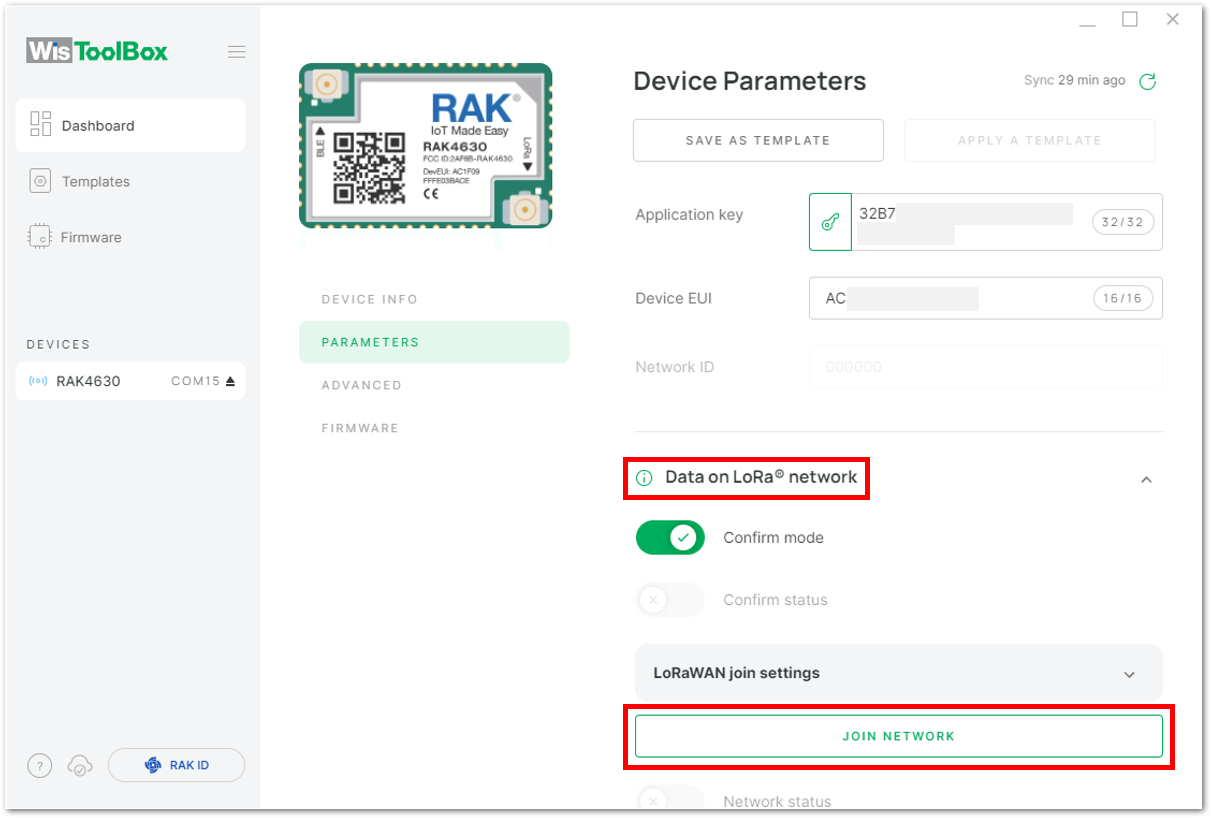This screenshot has width=1211, height=818.
Task: Edit the Application key field
Action: (986, 222)
